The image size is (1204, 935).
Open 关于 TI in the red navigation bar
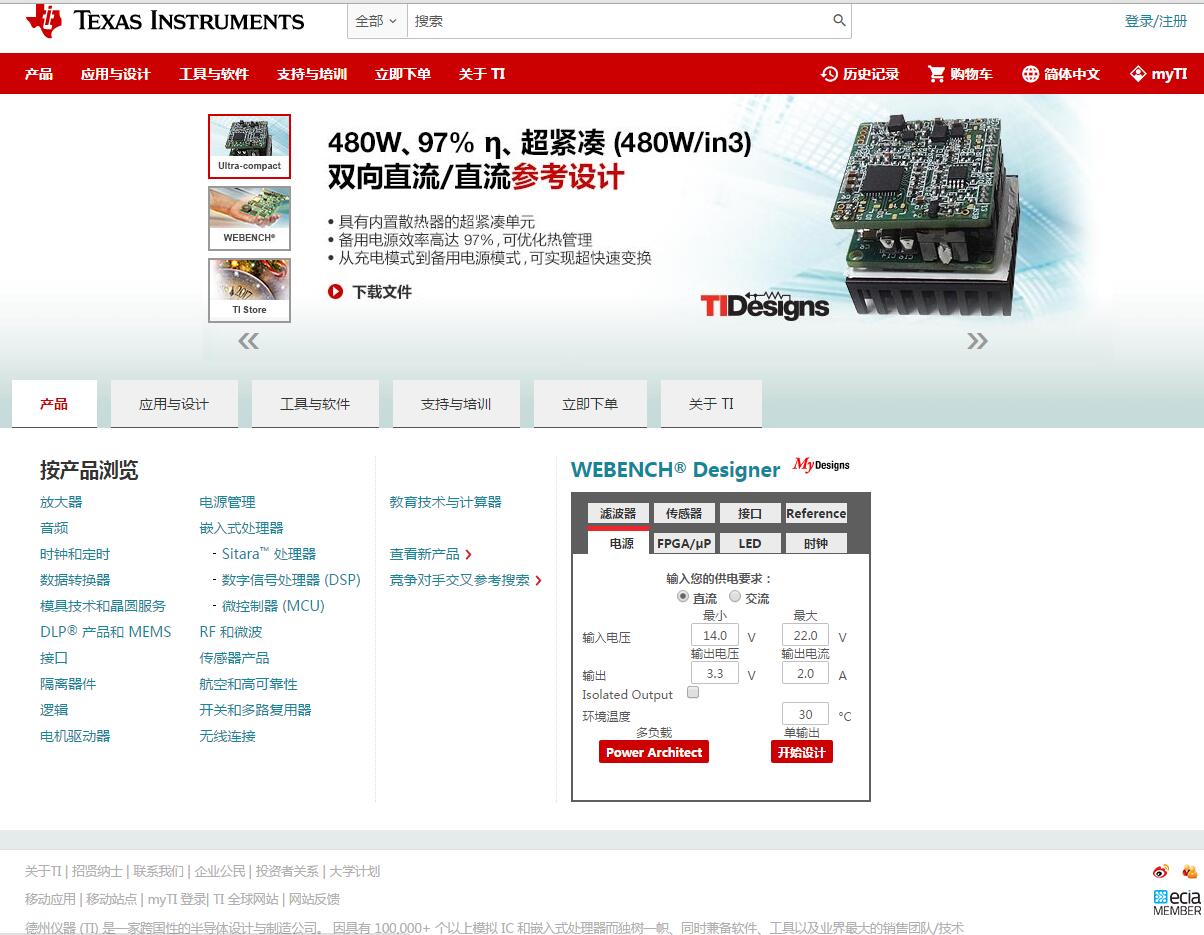(x=482, y=74)
